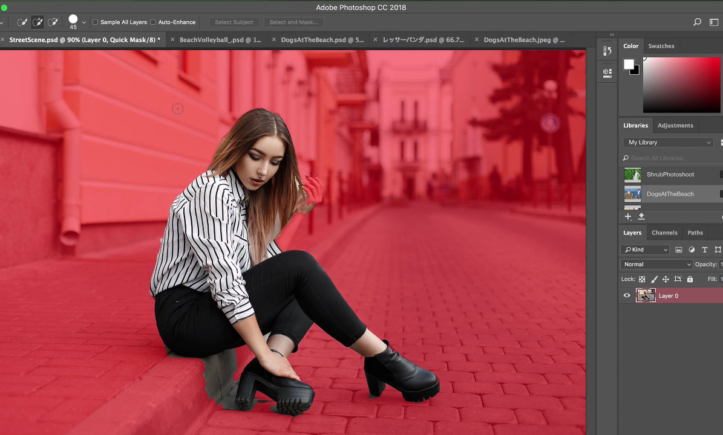The image size is (723, 435).
Task: Filter layers by pixel layers icon
Action: click(x=679, y=250)
